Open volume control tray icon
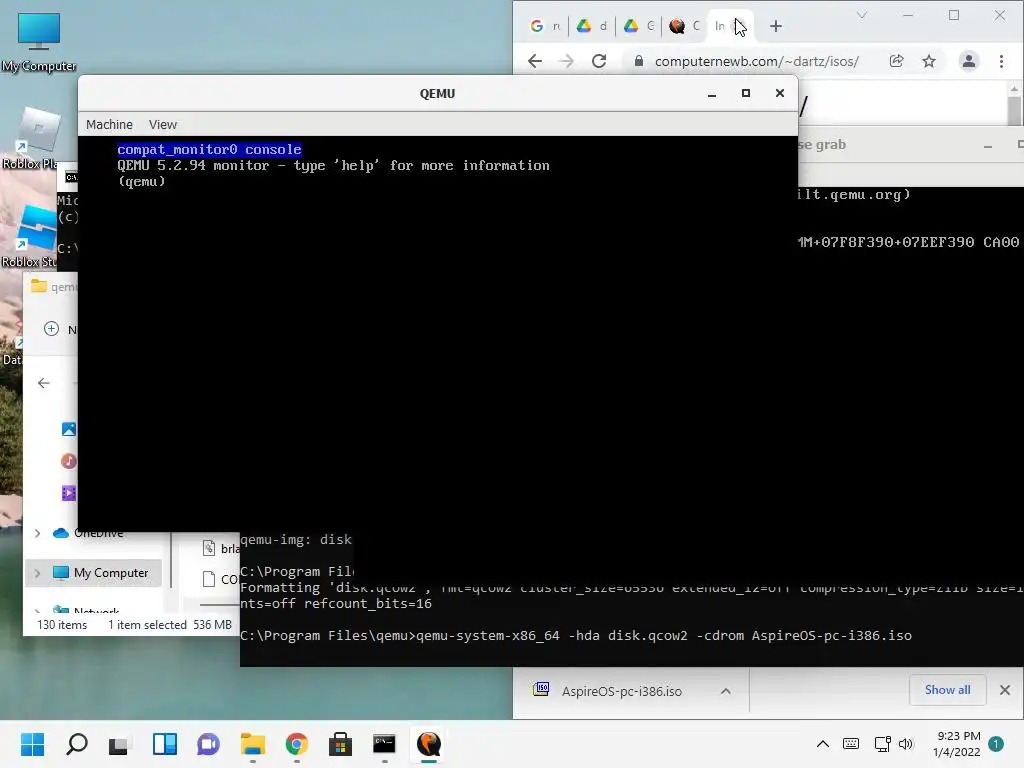The image size is (1024, 768). tap(905, 744)
